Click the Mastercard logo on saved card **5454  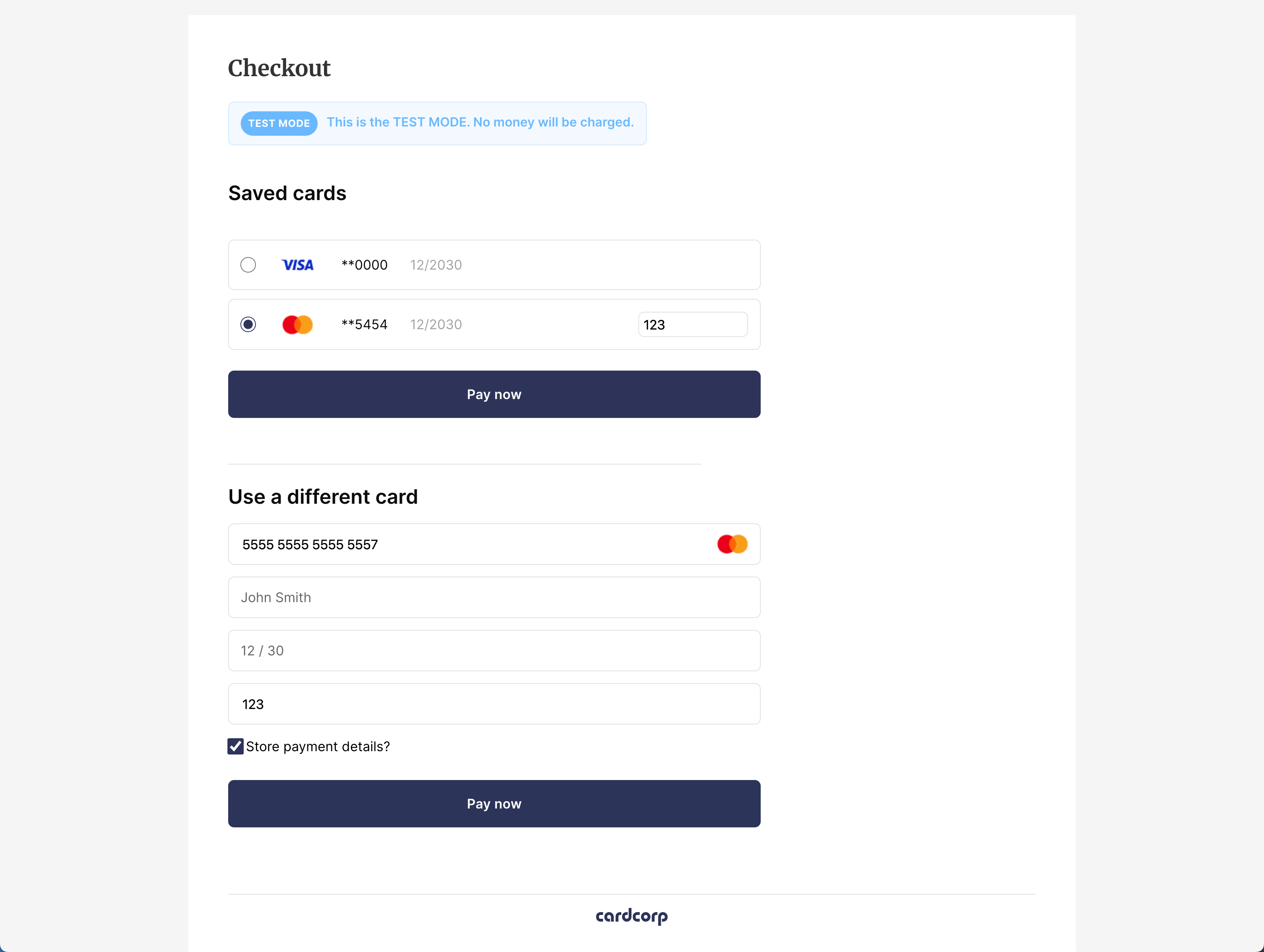click(297, 325)
